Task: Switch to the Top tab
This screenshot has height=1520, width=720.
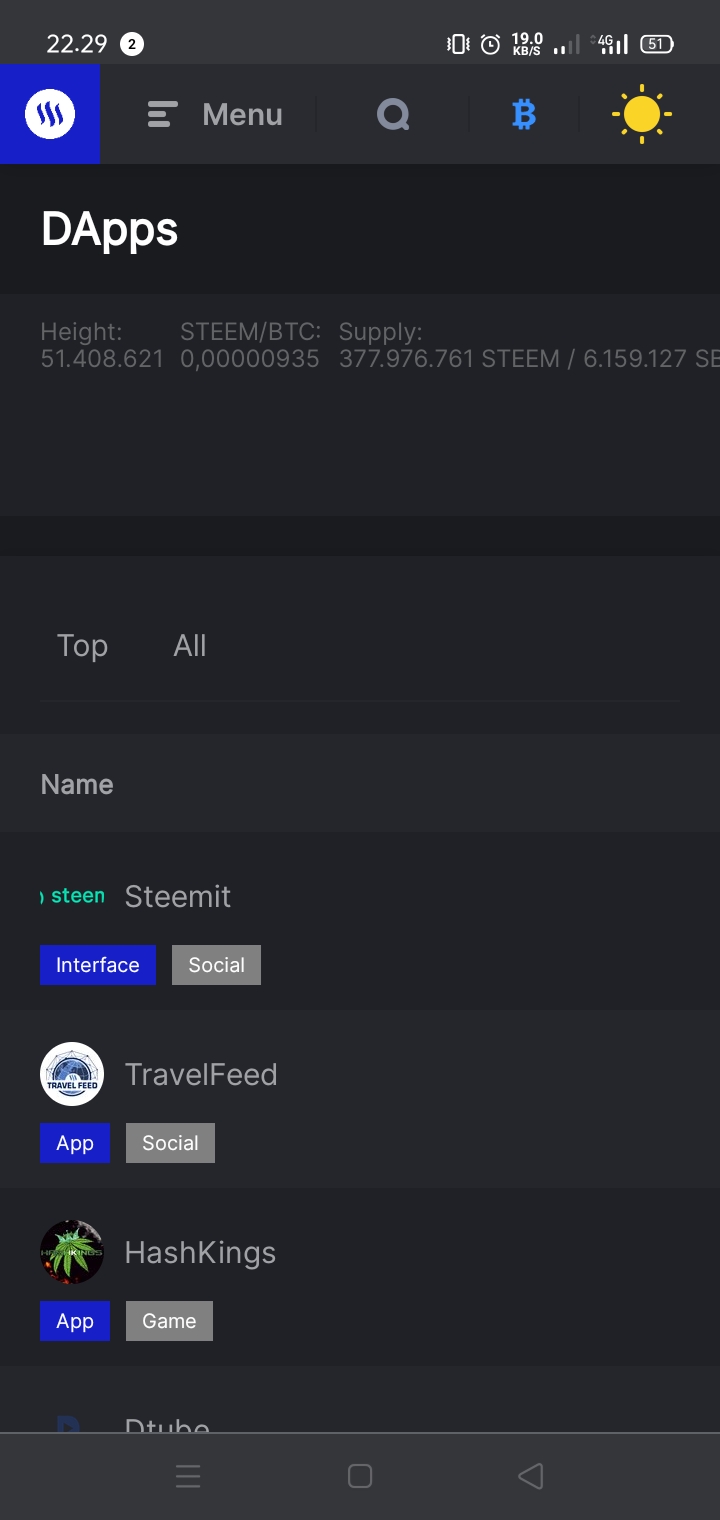Action: 82,646
